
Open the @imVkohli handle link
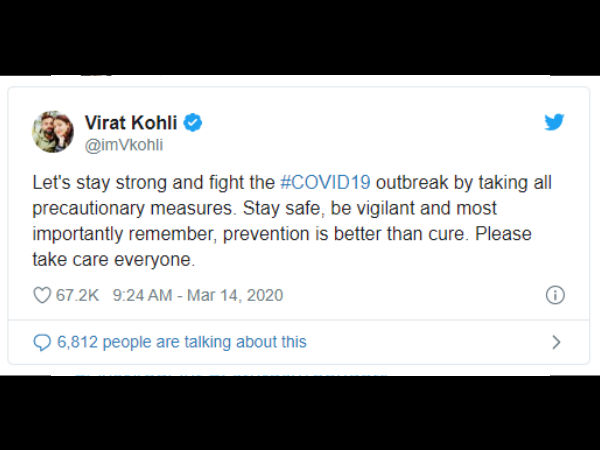(x=124, y=145)
